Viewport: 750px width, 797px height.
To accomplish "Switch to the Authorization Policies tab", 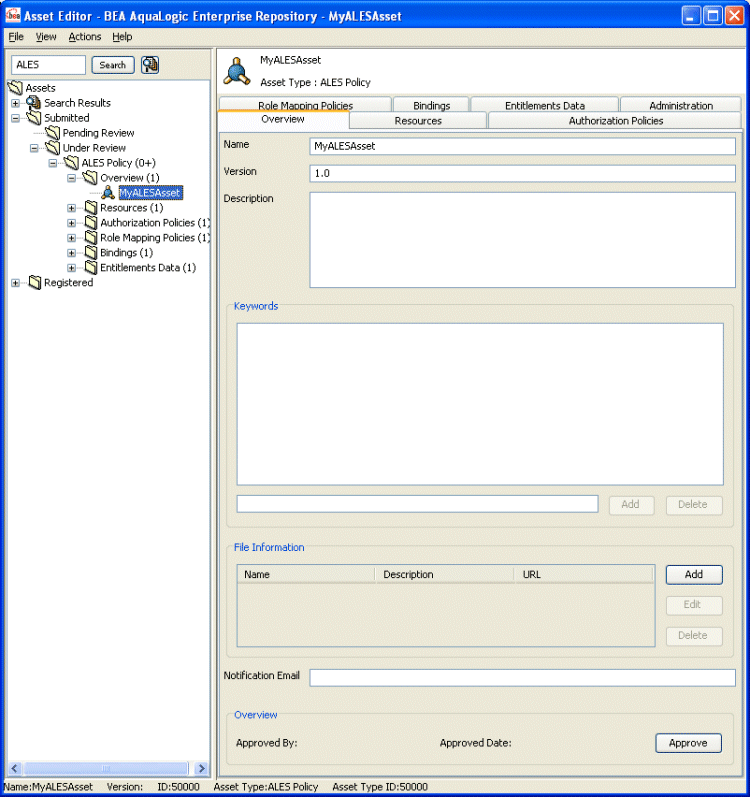I will [615, 120].
